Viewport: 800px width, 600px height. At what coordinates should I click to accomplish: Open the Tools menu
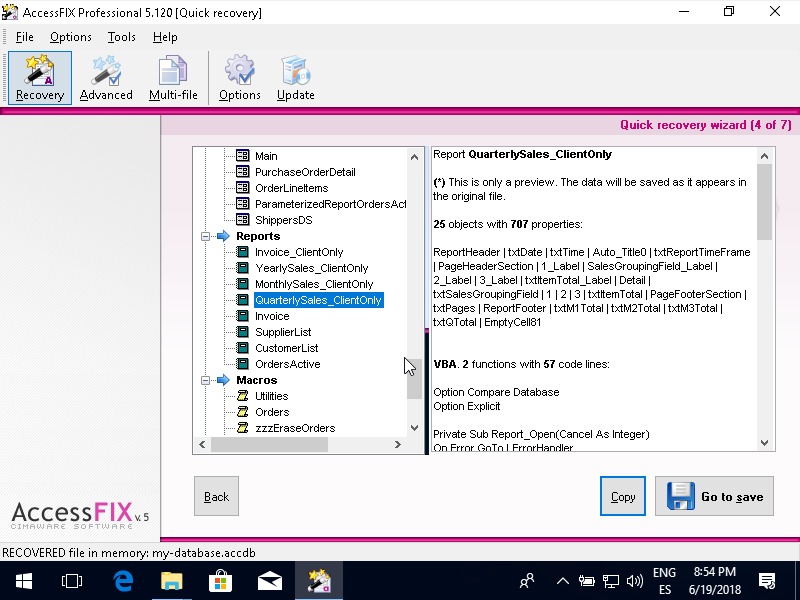click(x=121, y=37)
